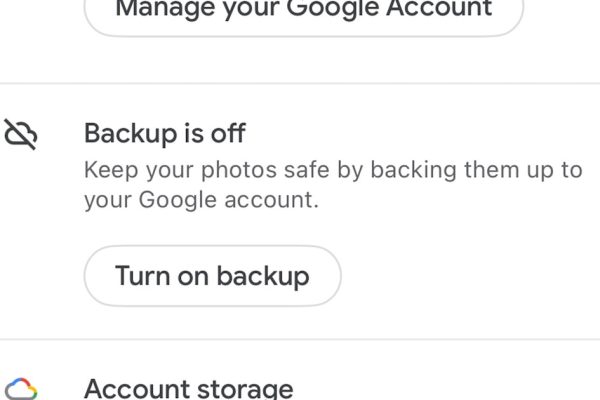Viewport: 600px width, 400px height.
Task: Turn on backup for photos
Action: (212, 276)
